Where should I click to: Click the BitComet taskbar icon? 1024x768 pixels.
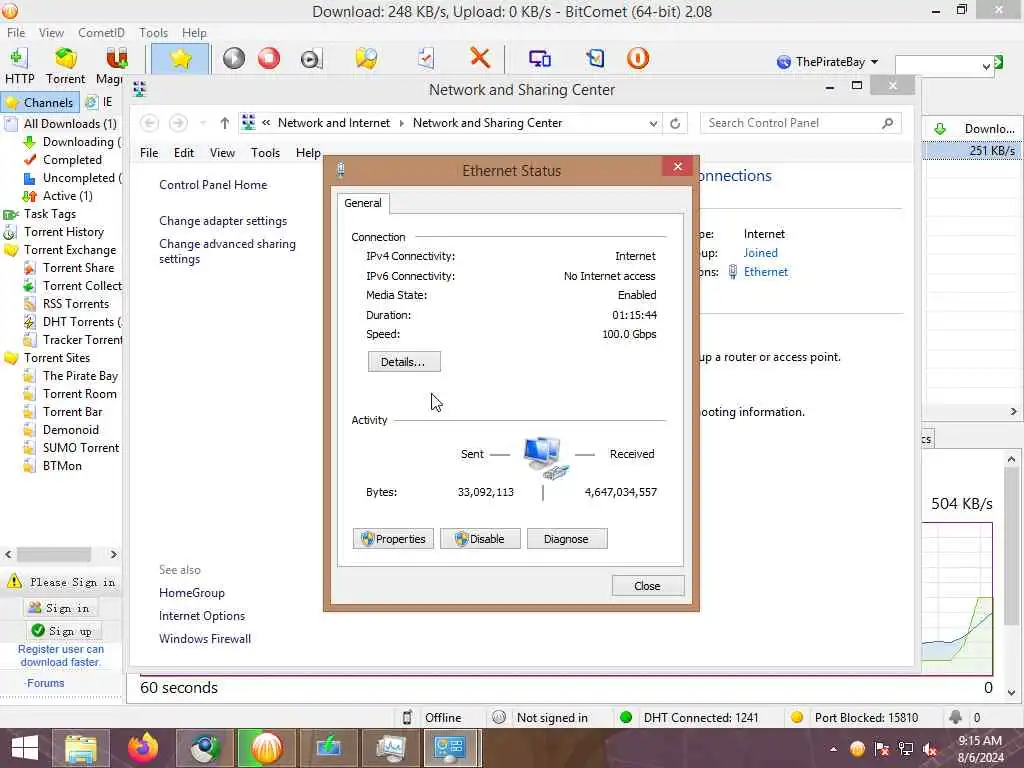266,748
